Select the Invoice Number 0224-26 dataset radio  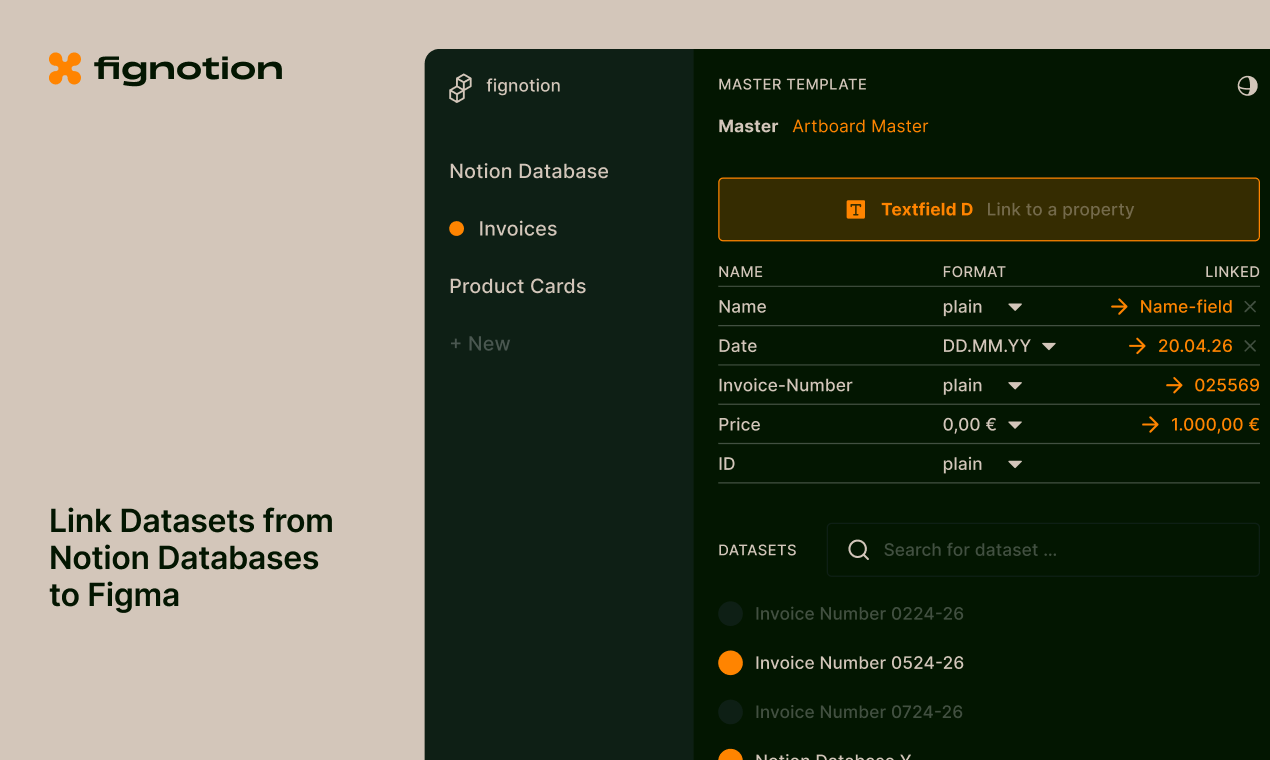coord(731,614)
